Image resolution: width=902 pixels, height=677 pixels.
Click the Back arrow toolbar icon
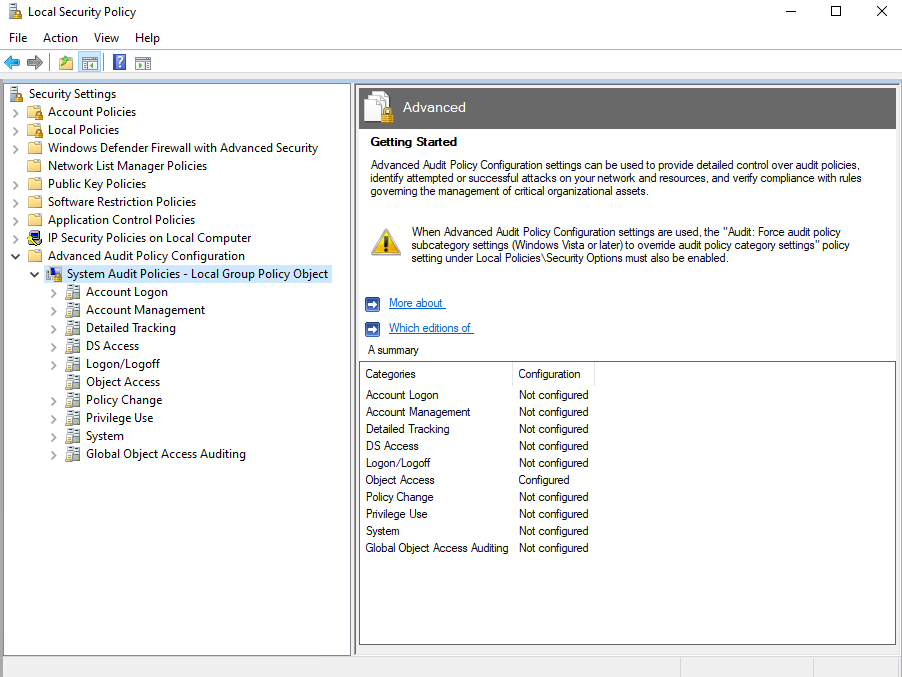[x=12, y=63]
